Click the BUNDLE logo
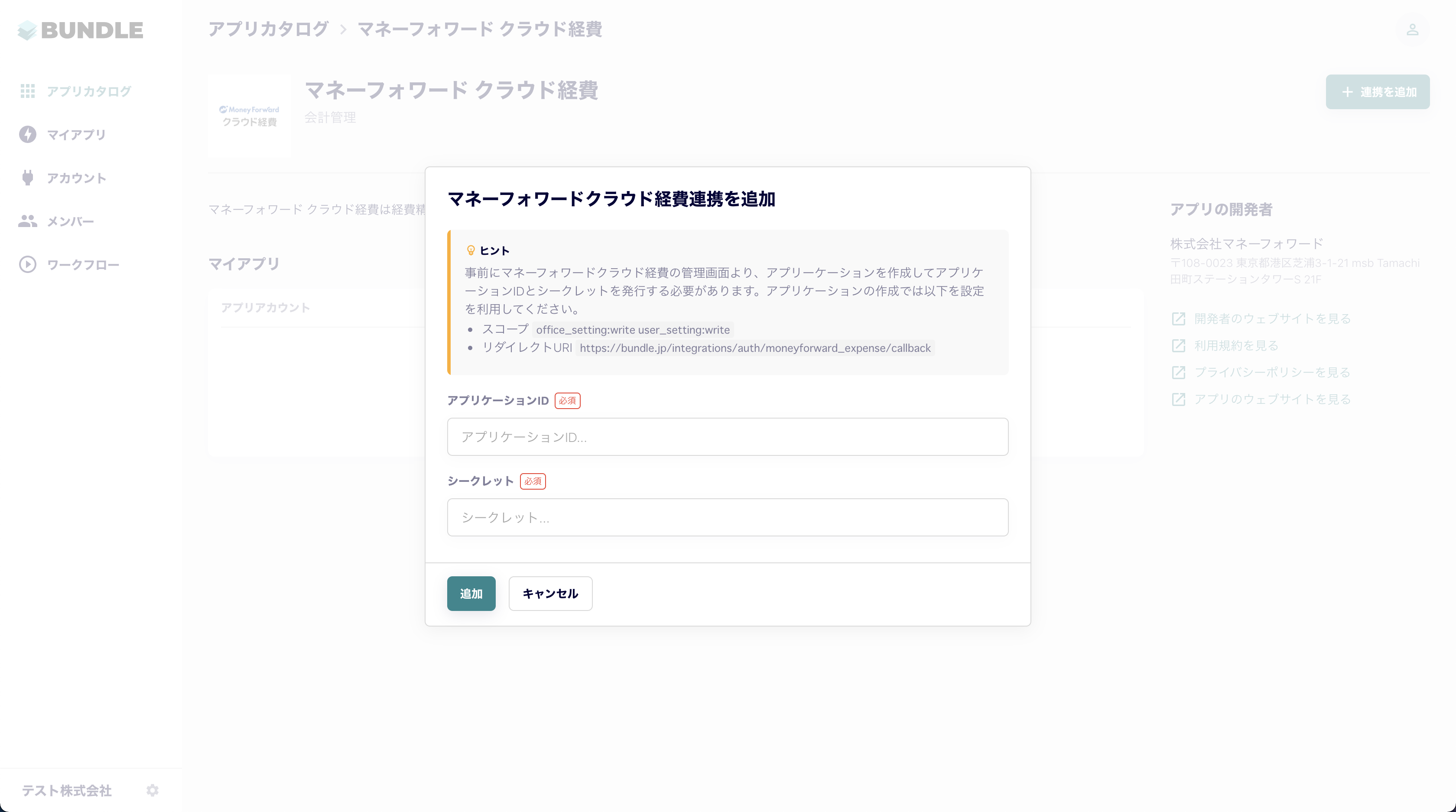This screenshot has width=1456, height=812. click(x=80, y=30)
